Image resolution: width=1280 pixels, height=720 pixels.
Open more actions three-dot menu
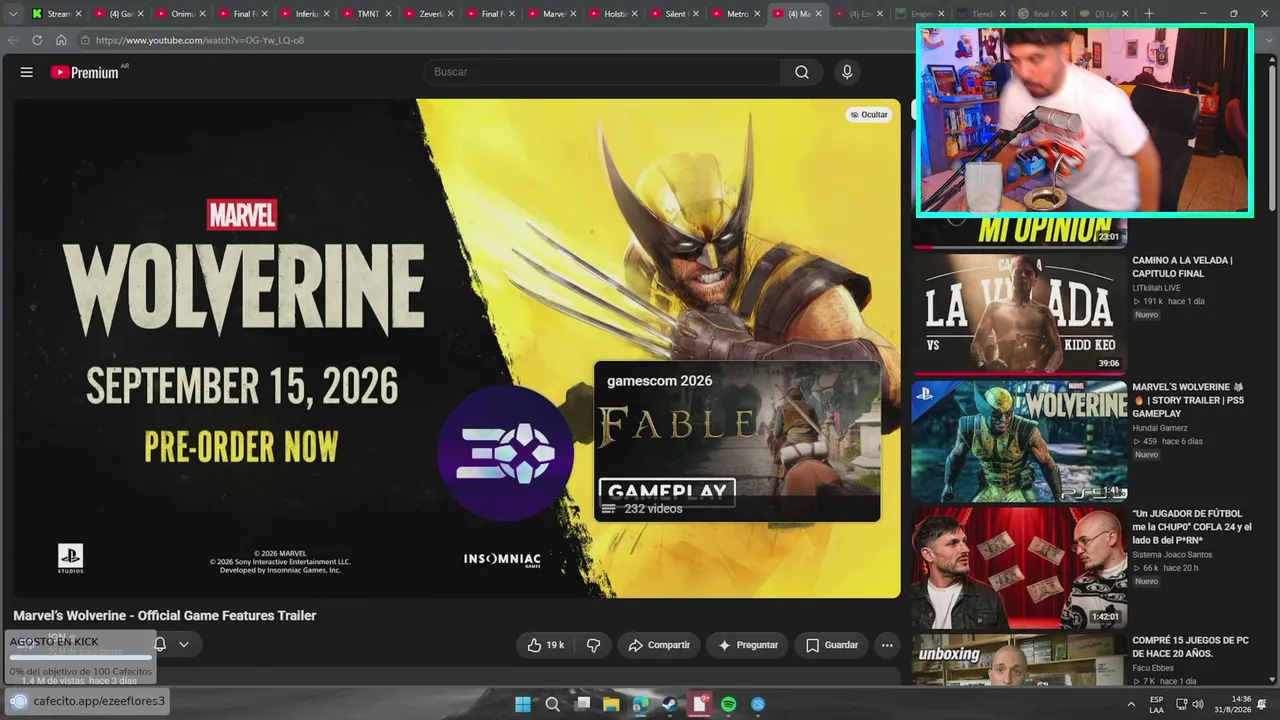(887, 645)
